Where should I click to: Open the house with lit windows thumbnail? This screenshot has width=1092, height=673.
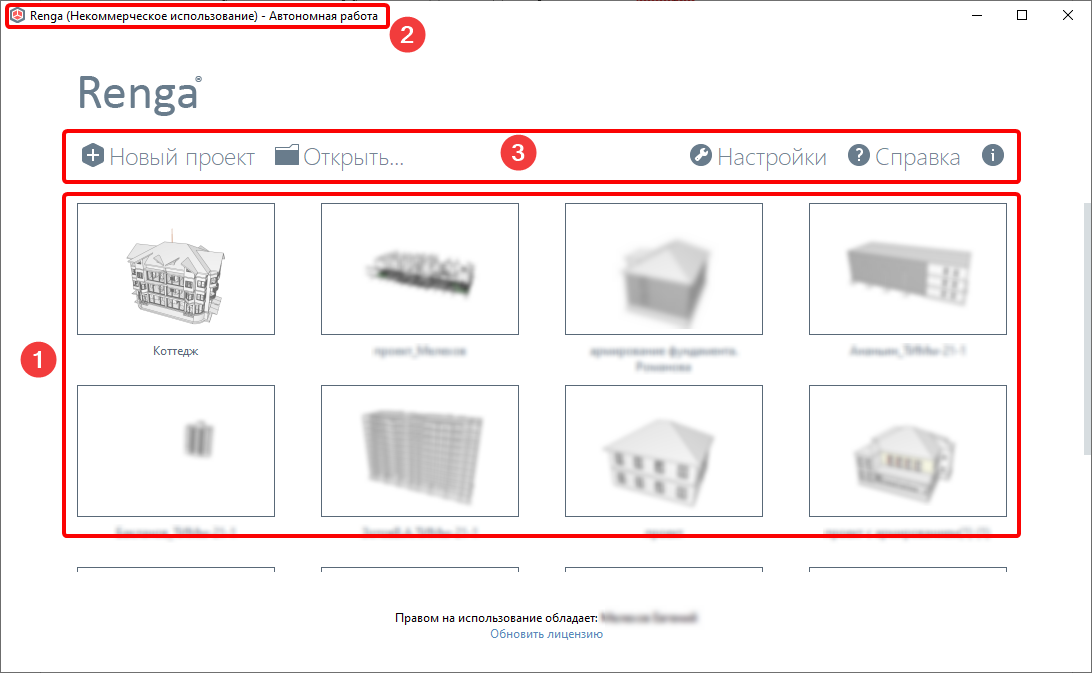coord(907,451)
